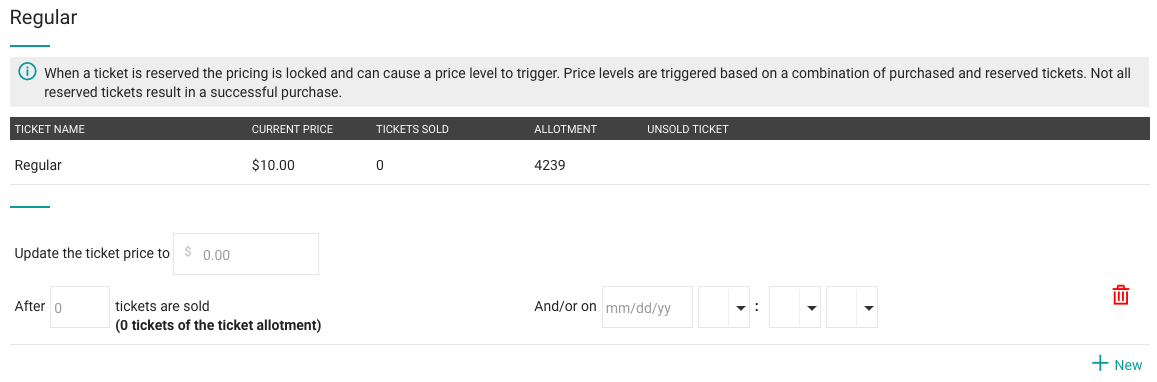Click the 4239 allotment value
Viewport: 1157px width, 382px height.
click(550, 166)
